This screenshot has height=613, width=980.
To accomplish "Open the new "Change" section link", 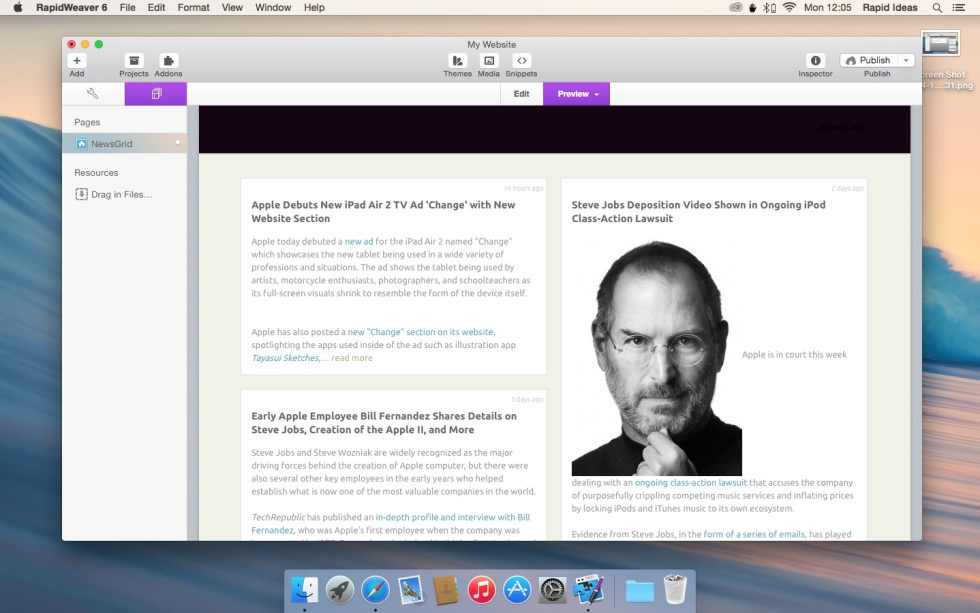I will tap(420, 332).
